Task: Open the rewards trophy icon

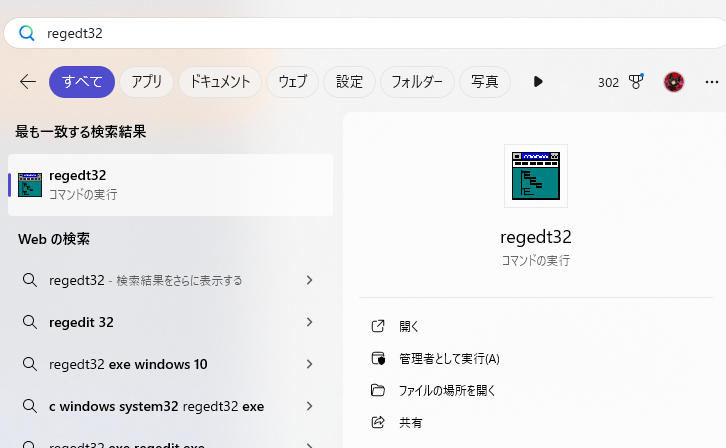Action: (x=636, y=82)
